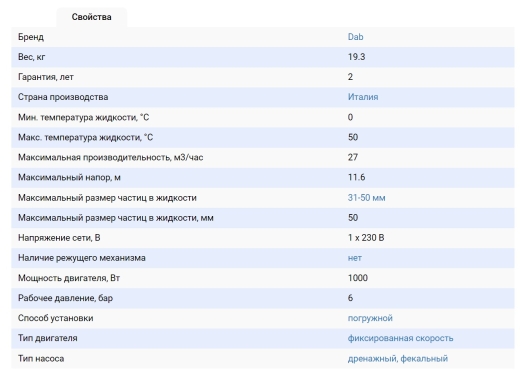Click the particle size мм value 50

coord(353,218)
